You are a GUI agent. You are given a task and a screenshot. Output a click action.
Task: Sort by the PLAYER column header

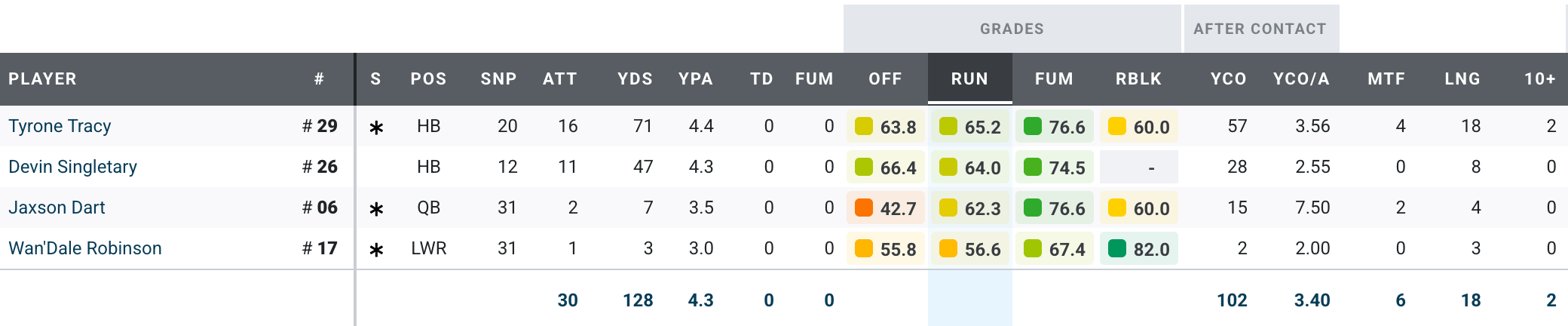click(x=42, y=78)
